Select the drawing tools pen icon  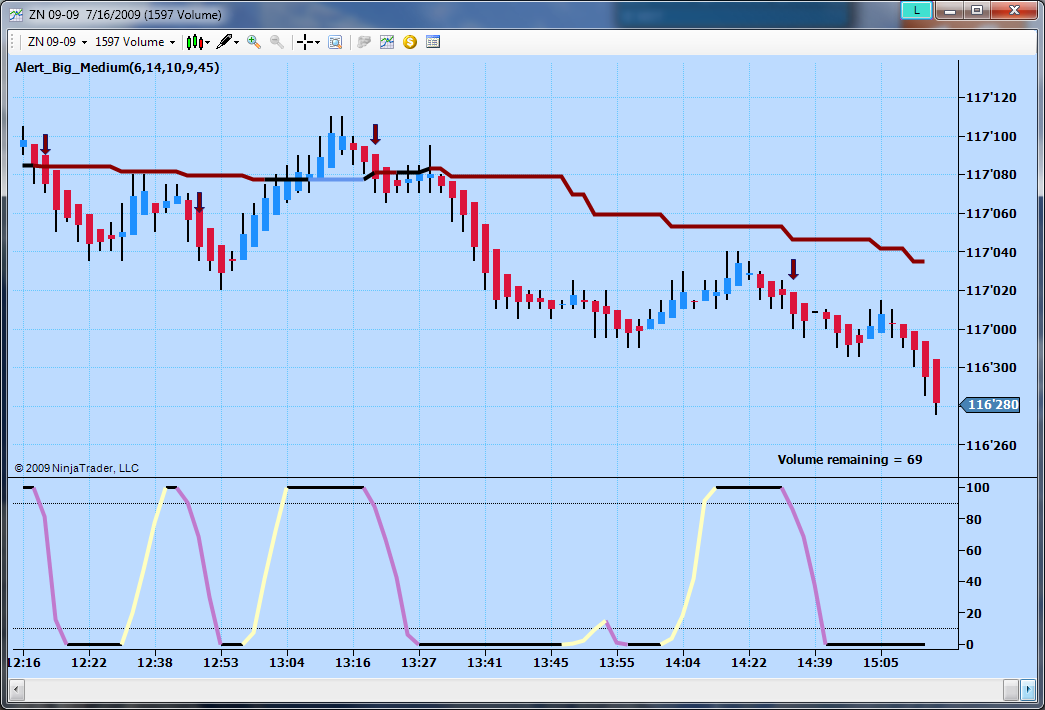click(225, 42)
